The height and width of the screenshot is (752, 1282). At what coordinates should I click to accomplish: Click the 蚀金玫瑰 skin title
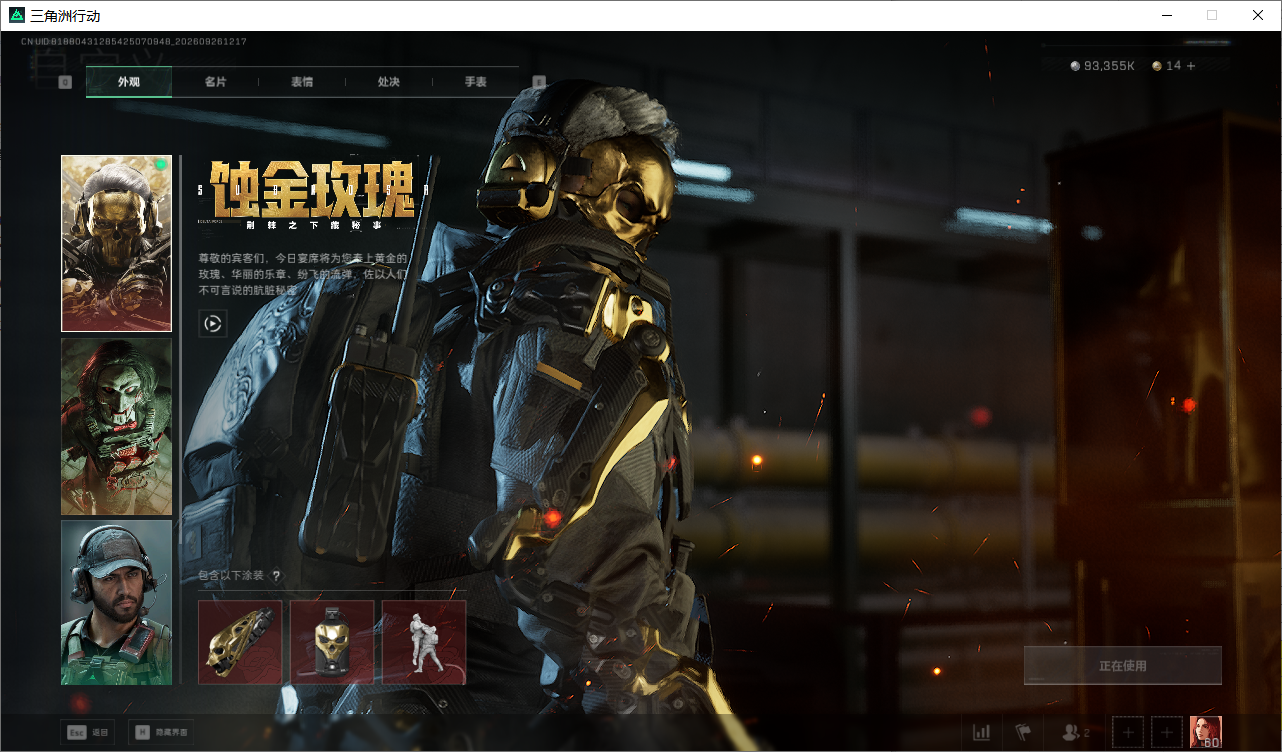[314, 189]
